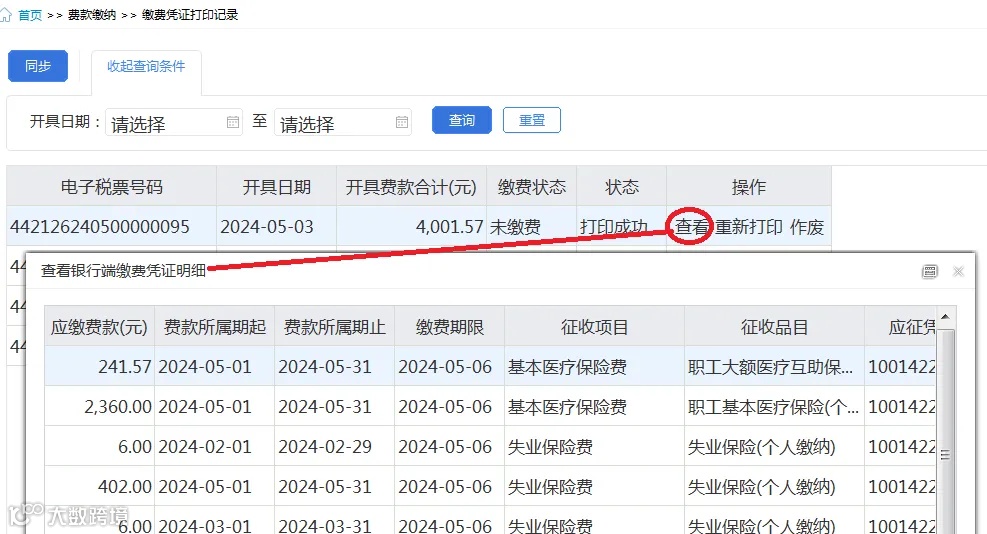Click 重新打印 link in first row
Viewport: 987px width, 534px height.
pyautogui.click(x=749, y=227)
